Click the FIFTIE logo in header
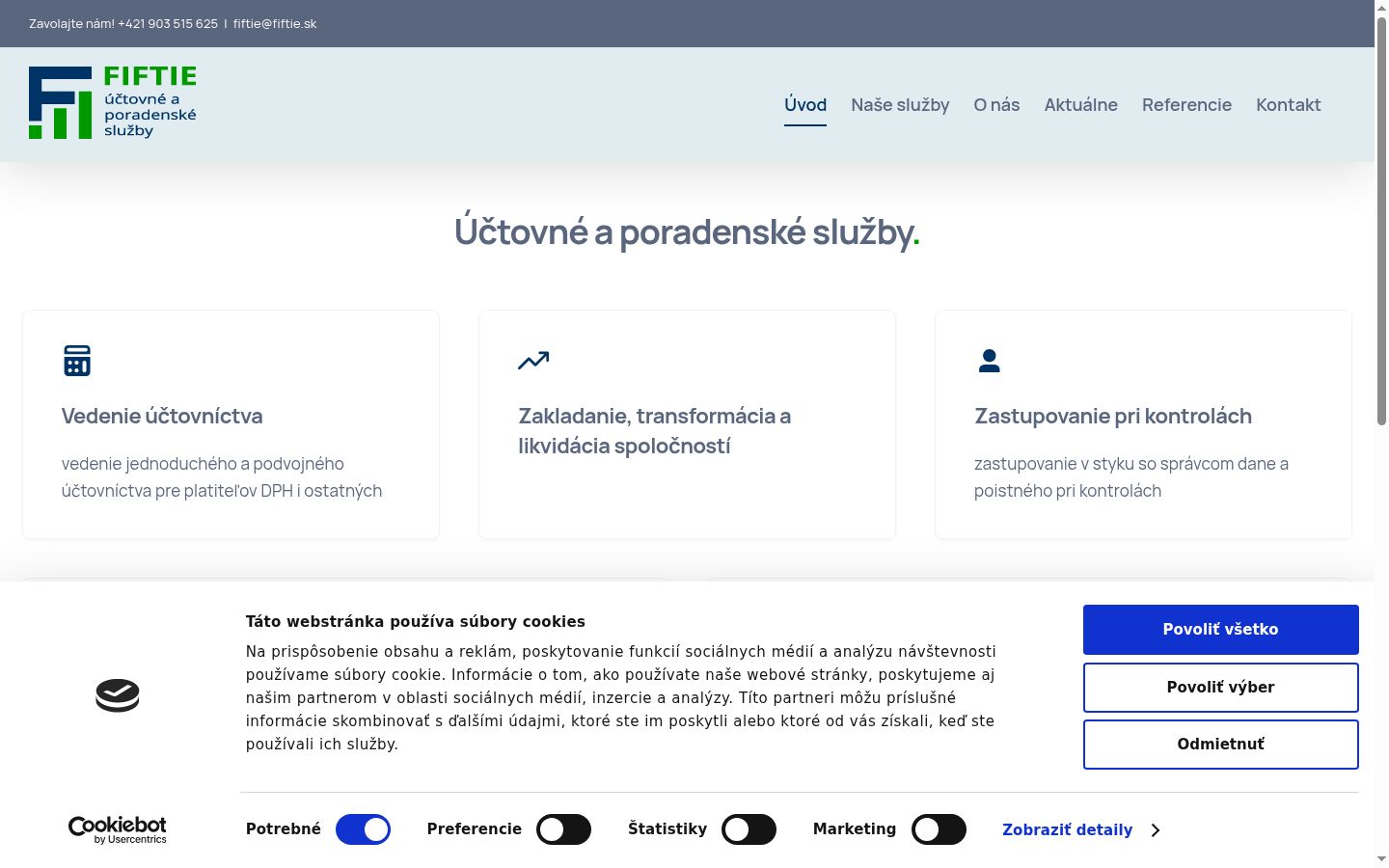 (113, 103)
